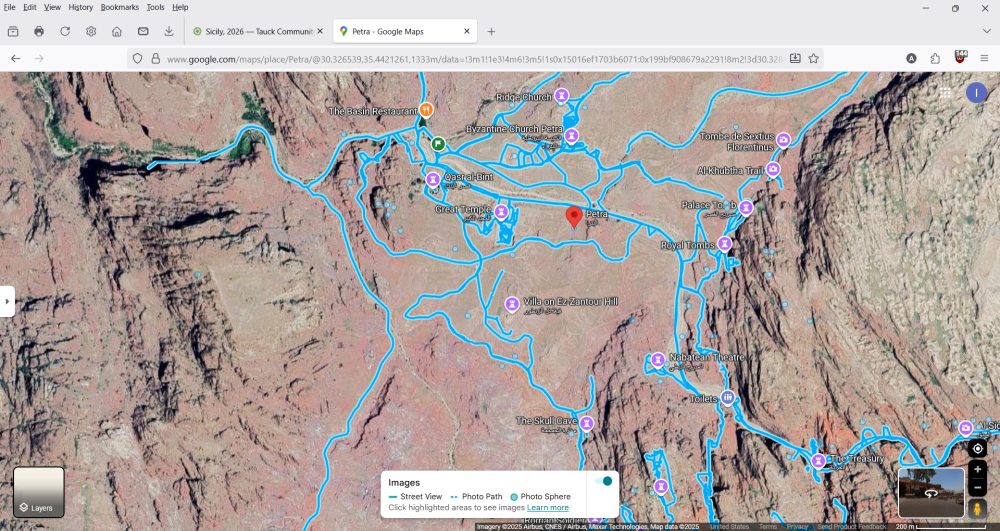Image resolution: width=1000 pixels, height=531 pixels.
Task: Open the History menu
Action: click(80, 7)
